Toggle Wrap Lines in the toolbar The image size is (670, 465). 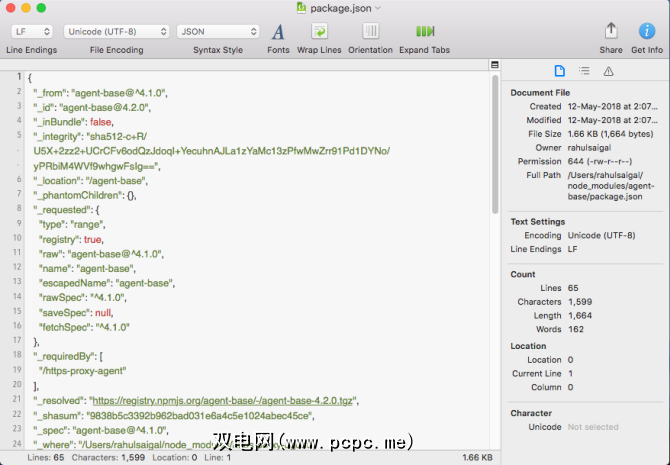(319, 32)
